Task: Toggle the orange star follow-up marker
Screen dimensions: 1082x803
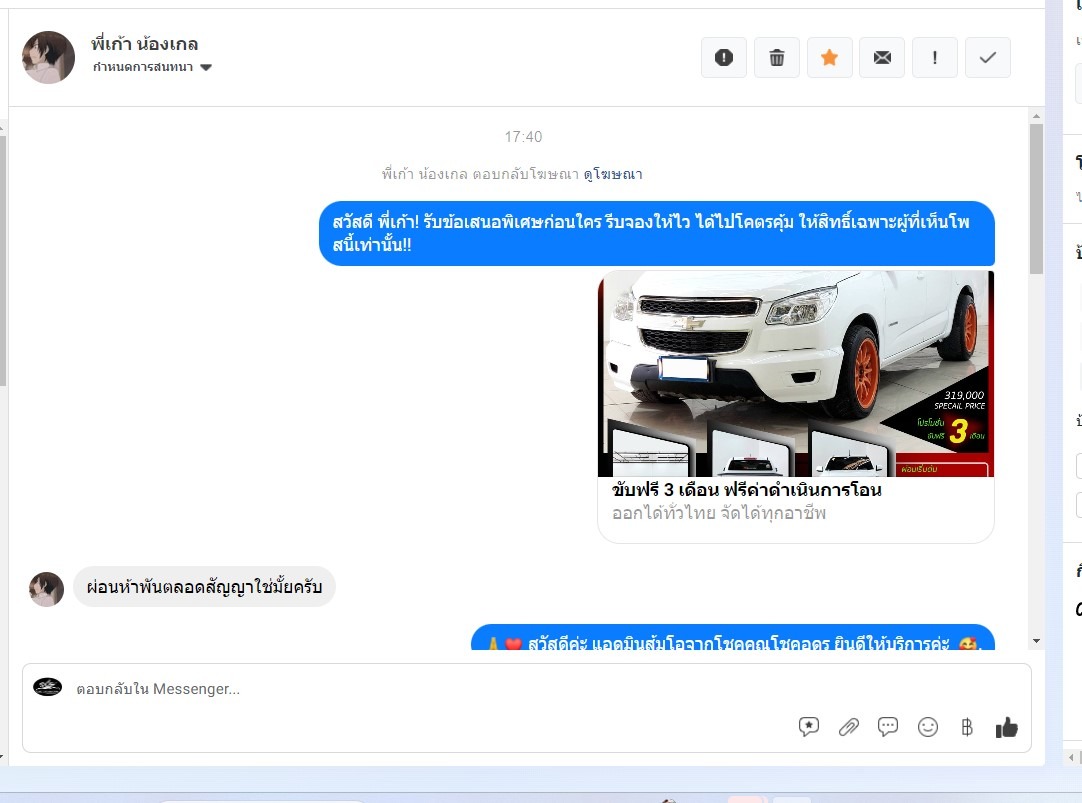Action: [x=829, y=58]
